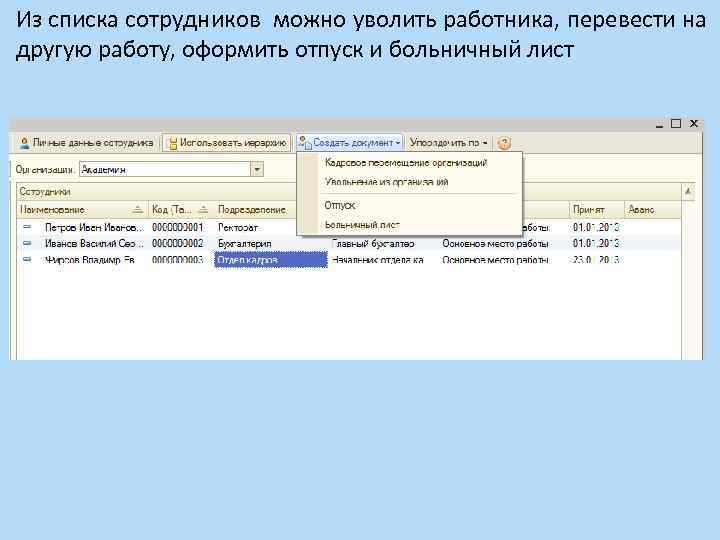
Task: Click the Организация field with 'Академия'
Action: tap(165, 169)
